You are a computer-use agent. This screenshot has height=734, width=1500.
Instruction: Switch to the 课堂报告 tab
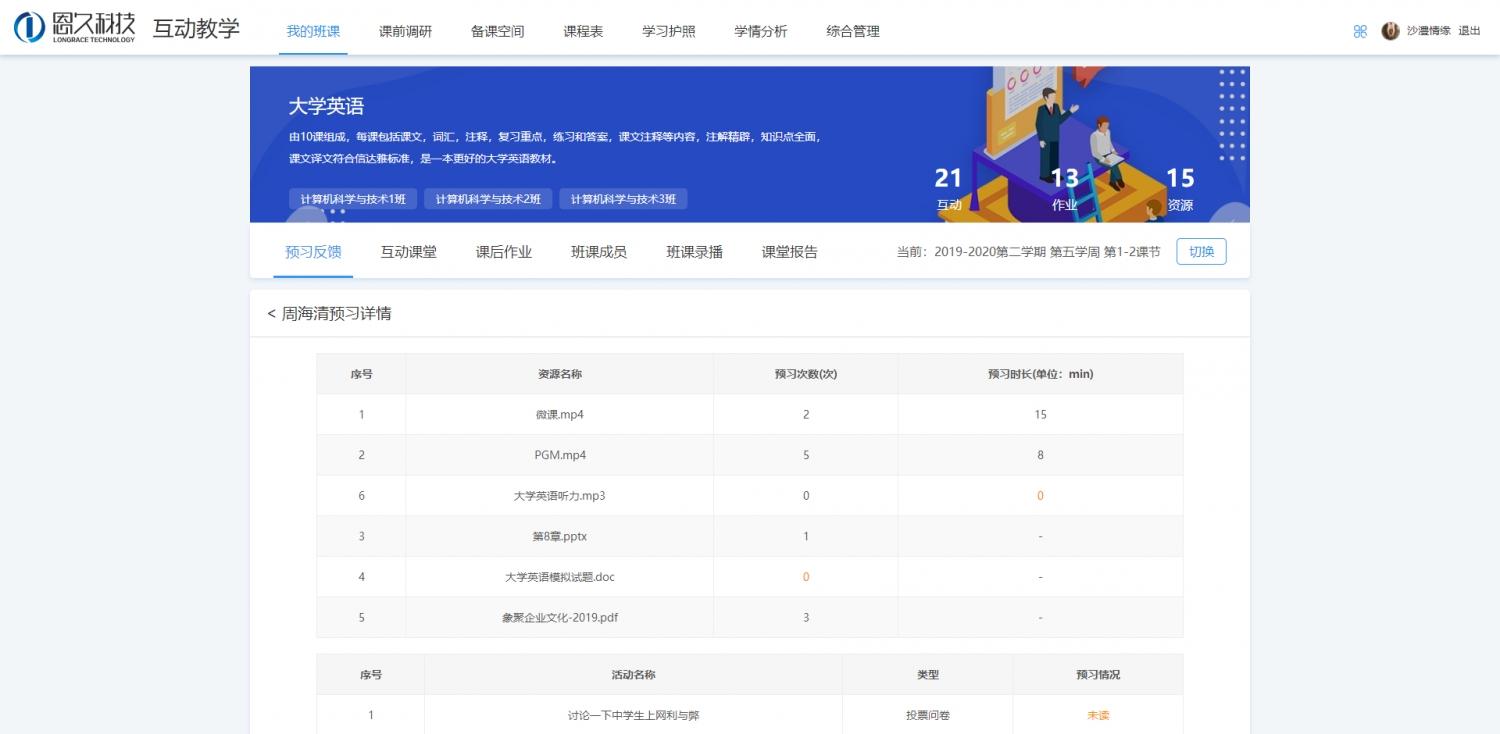790,252
